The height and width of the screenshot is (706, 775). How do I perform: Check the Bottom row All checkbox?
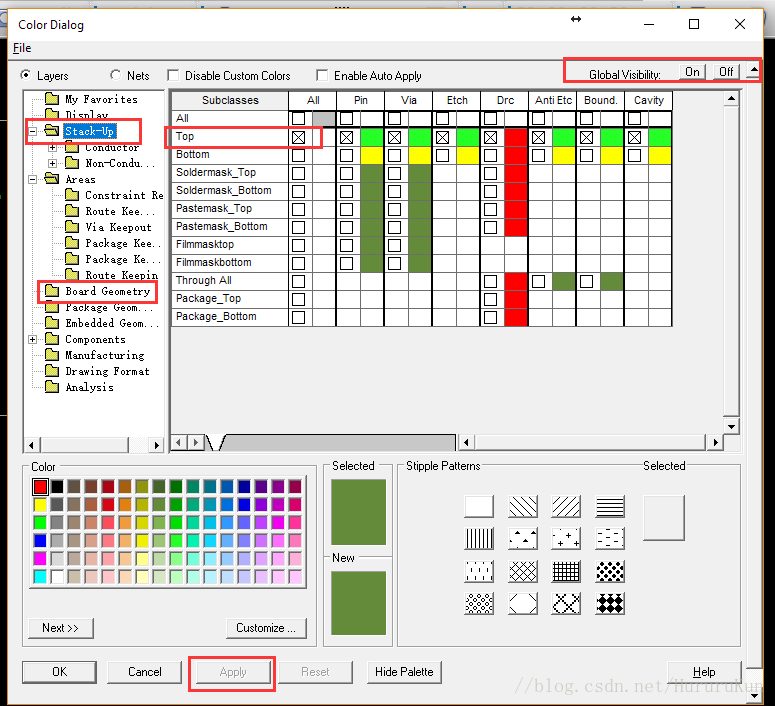tap(298, 155)
